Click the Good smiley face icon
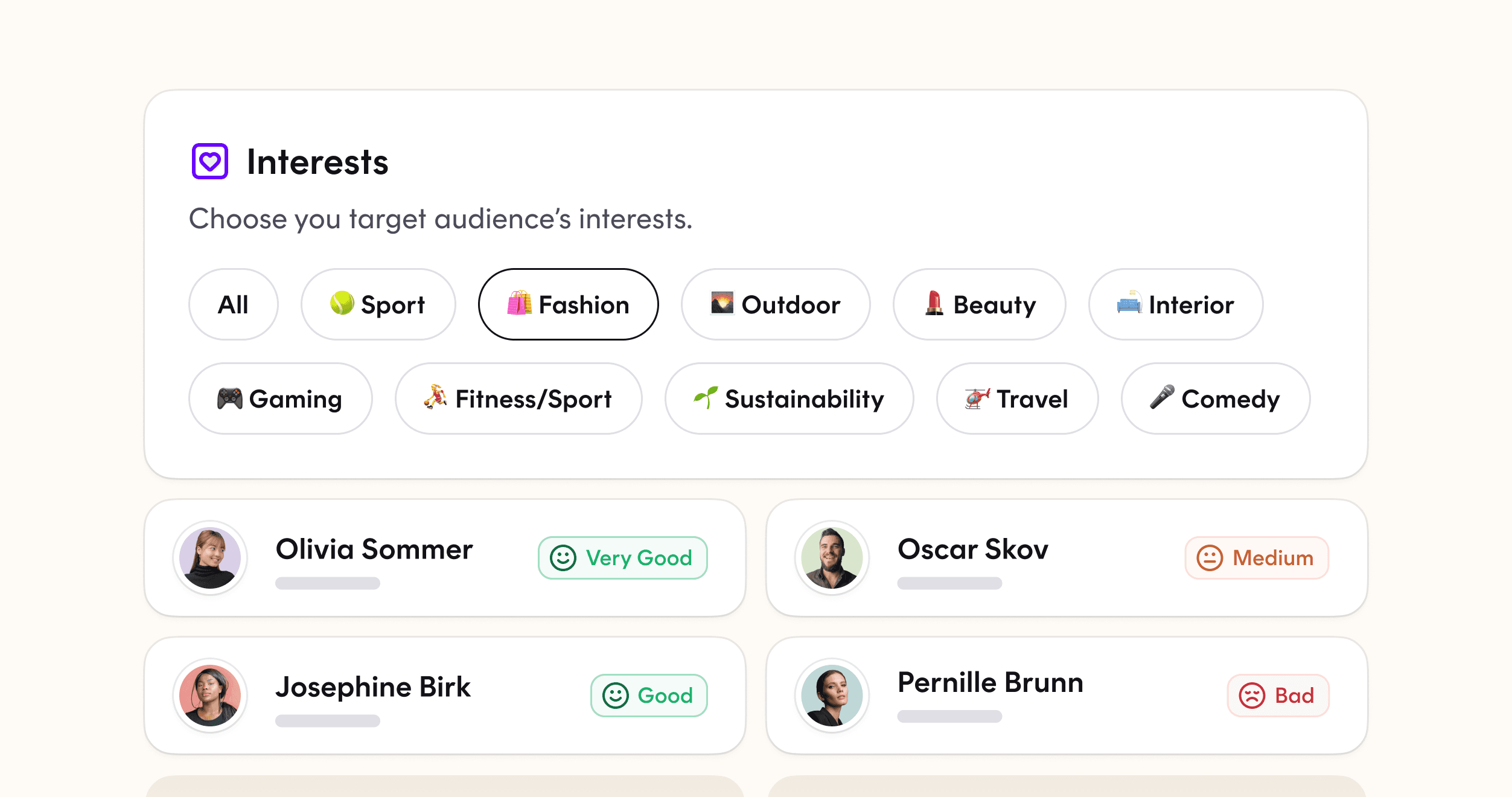The image size is (1512, 797). point(616,696)
